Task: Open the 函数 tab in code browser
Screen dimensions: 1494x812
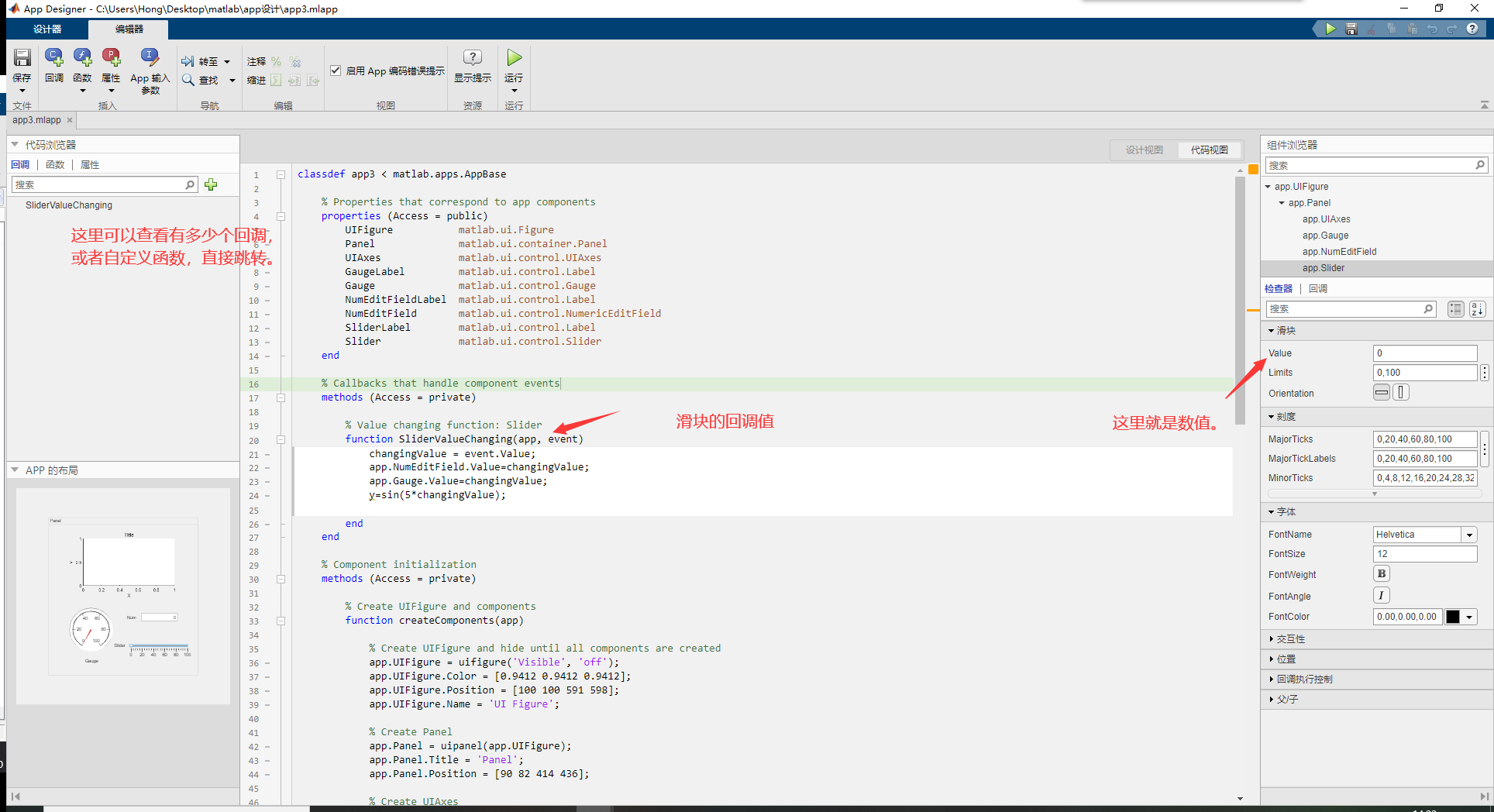Action: 55,164
